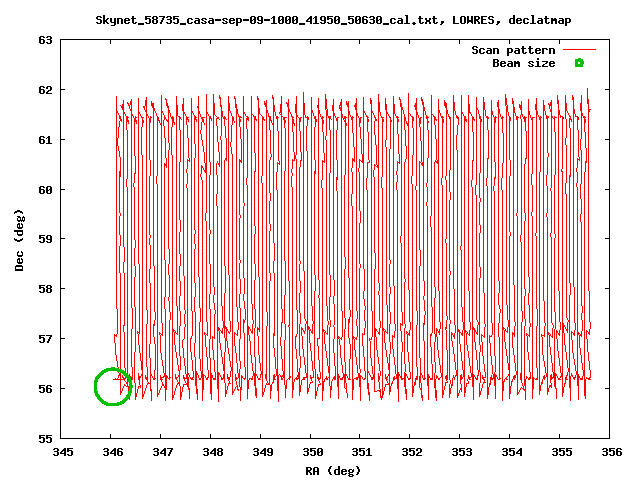Click the green Beam size legend marker
Viewport: 640px width, 480px height.
point(579,63)
